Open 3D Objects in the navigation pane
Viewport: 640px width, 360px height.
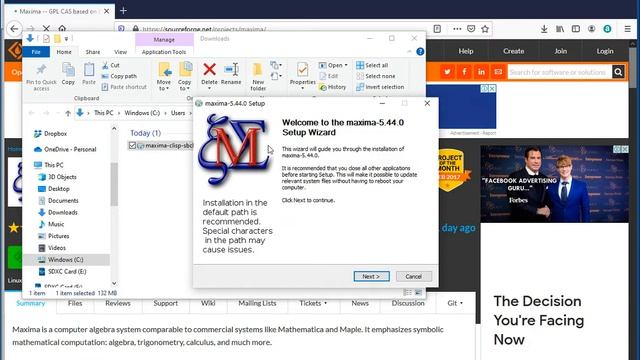[x=57, y=177]
